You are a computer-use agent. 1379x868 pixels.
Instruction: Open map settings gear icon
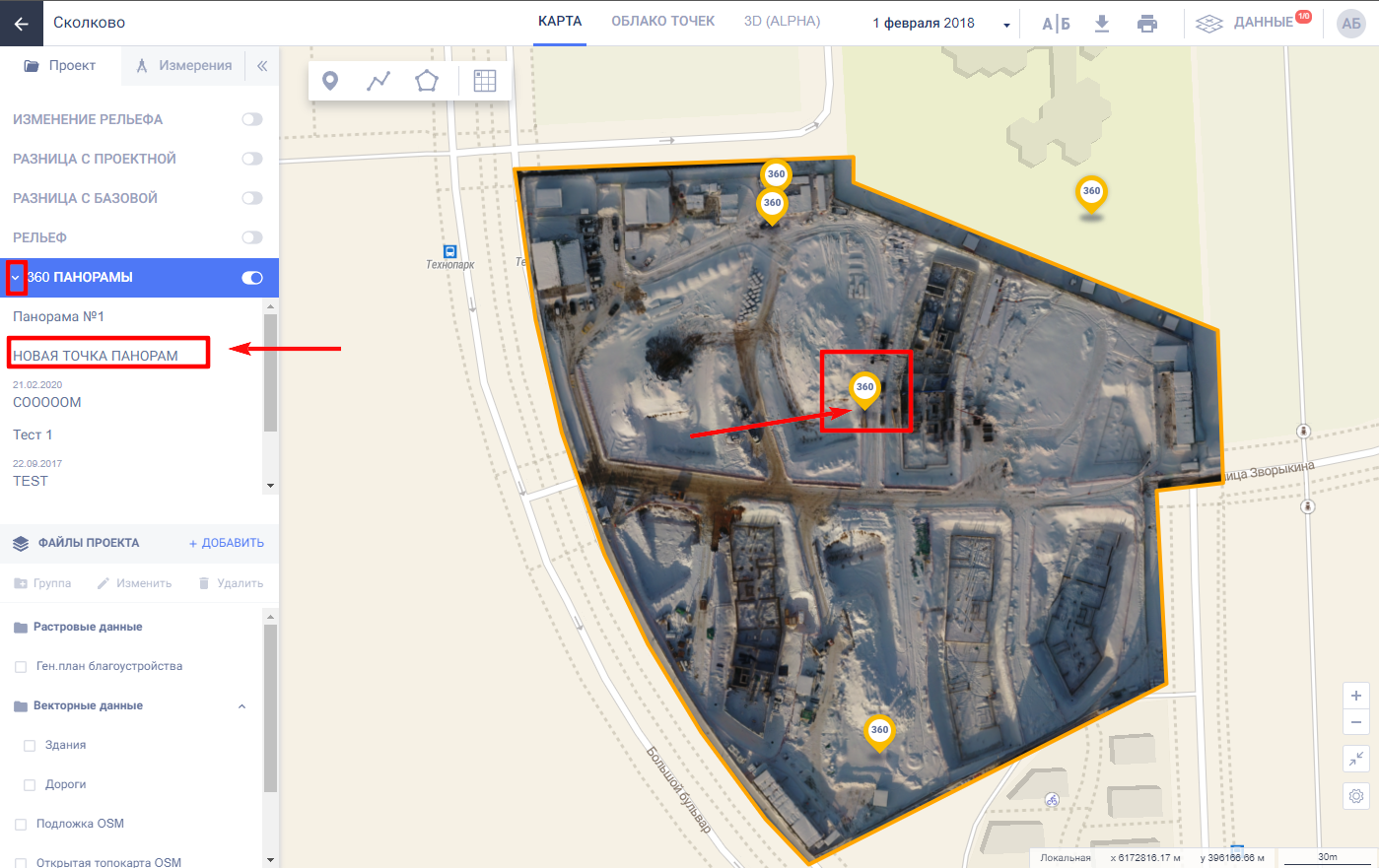point(1356,796)
